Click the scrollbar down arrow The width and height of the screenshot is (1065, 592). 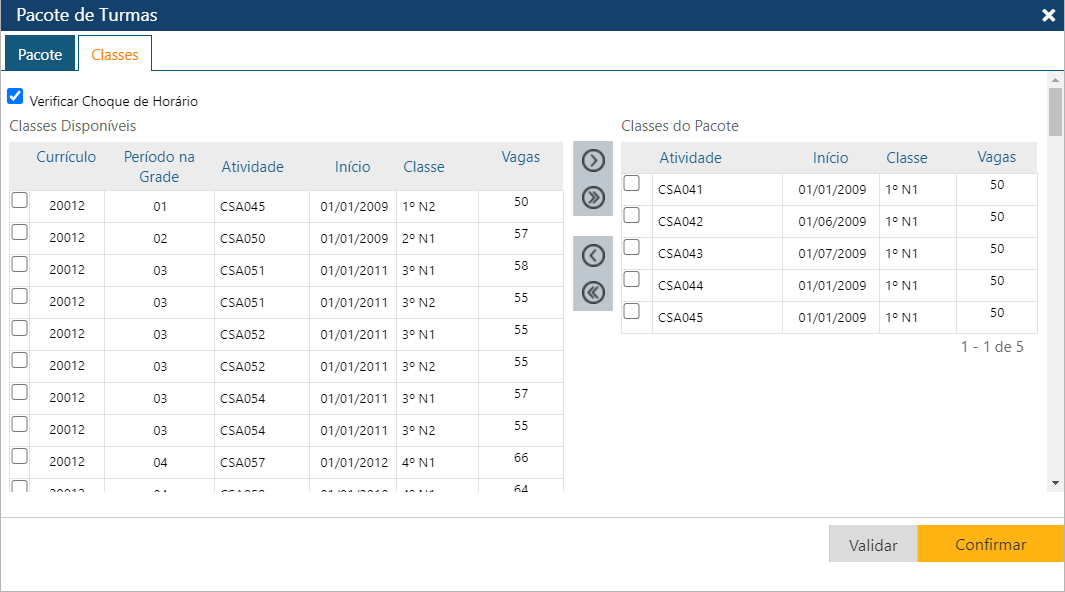click(1055, 482)
